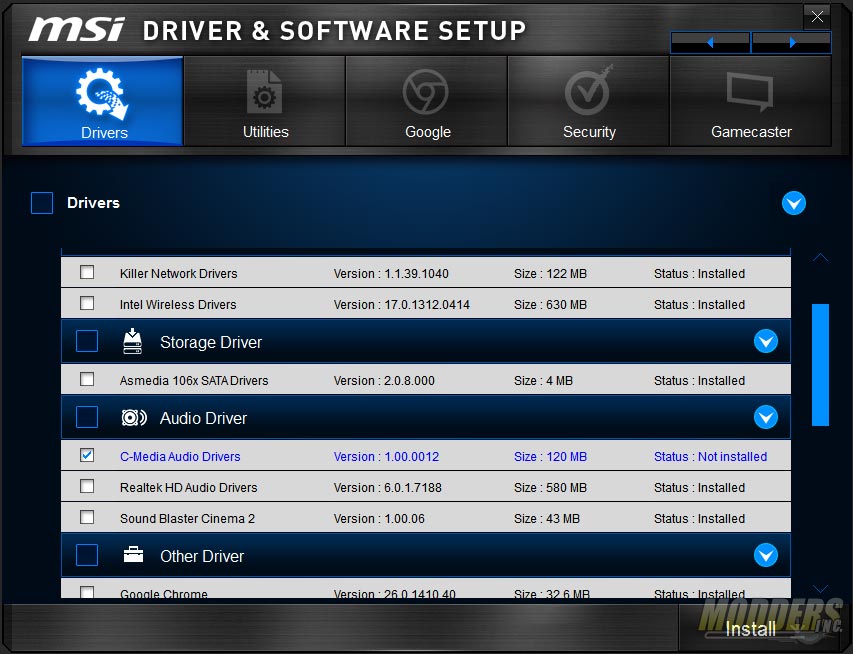Click the Google Chrome logo icon
The height and width of the screenshot is (654, 853).
[425, 92]
